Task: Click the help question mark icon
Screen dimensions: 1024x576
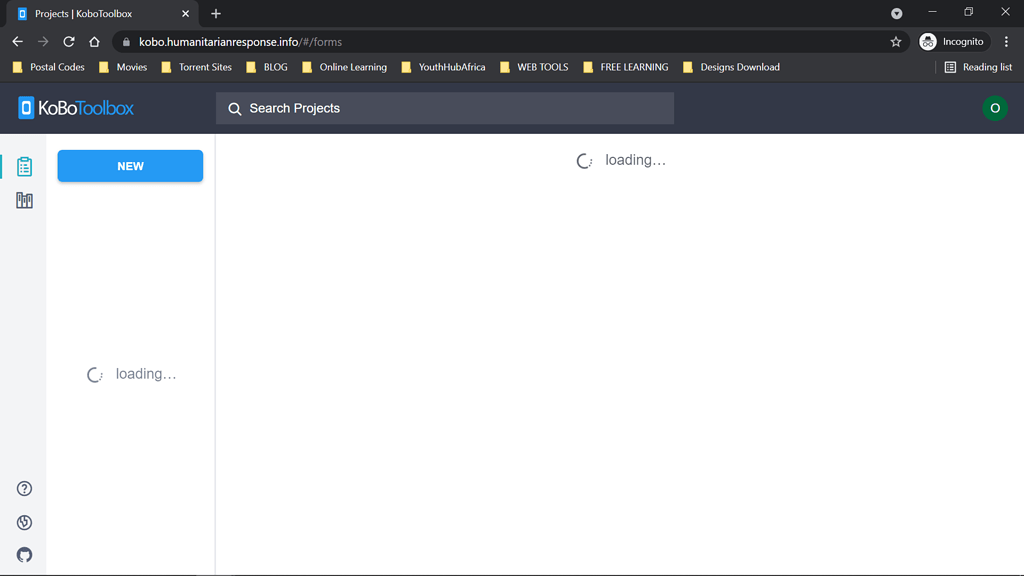Action: coord(23,488)
